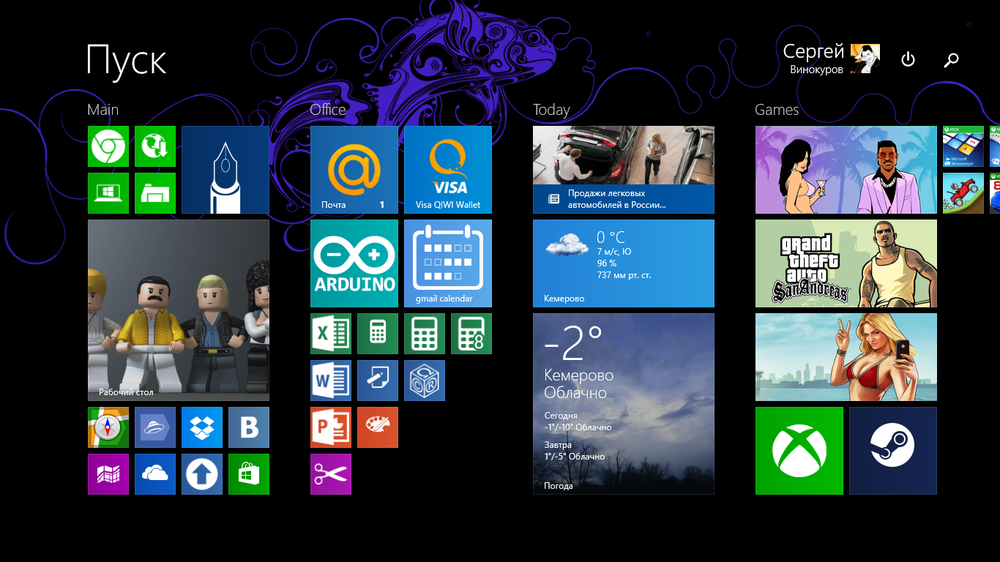This screenshot has width=1000, height=562.
Task: Open the green laptop with Windows logo tile
Action: pos(108,193)
